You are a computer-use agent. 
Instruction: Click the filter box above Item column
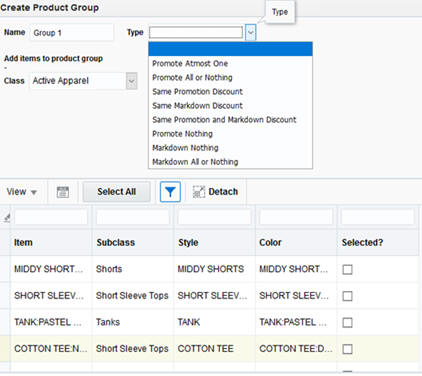[x=51, y=217]
